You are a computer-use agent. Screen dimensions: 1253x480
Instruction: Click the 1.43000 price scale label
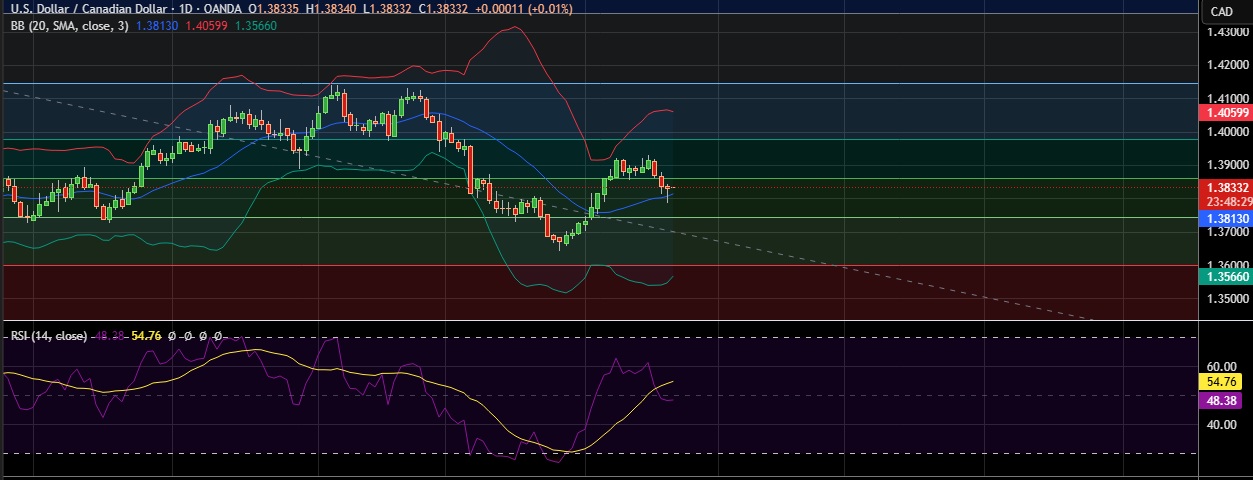click(x=1225, y=32)
